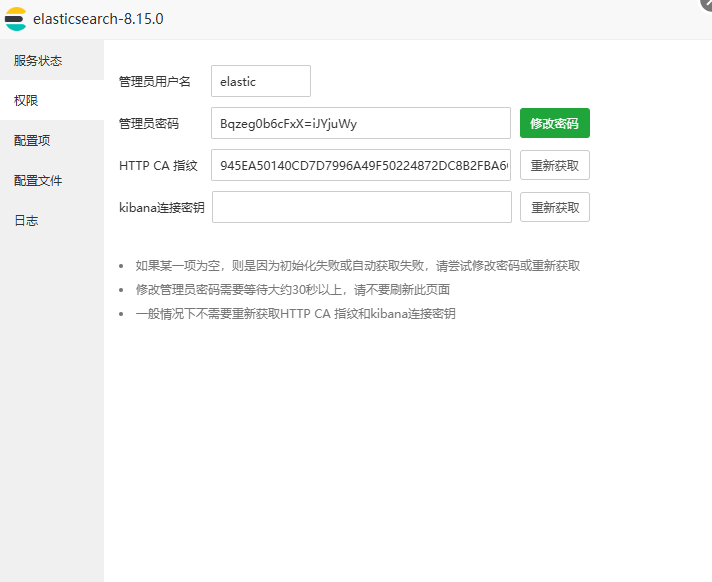The height and width of the screenshot is (582, 712).
Task: Click the 修改密码 green button
Action: click(x=554, y=123)
